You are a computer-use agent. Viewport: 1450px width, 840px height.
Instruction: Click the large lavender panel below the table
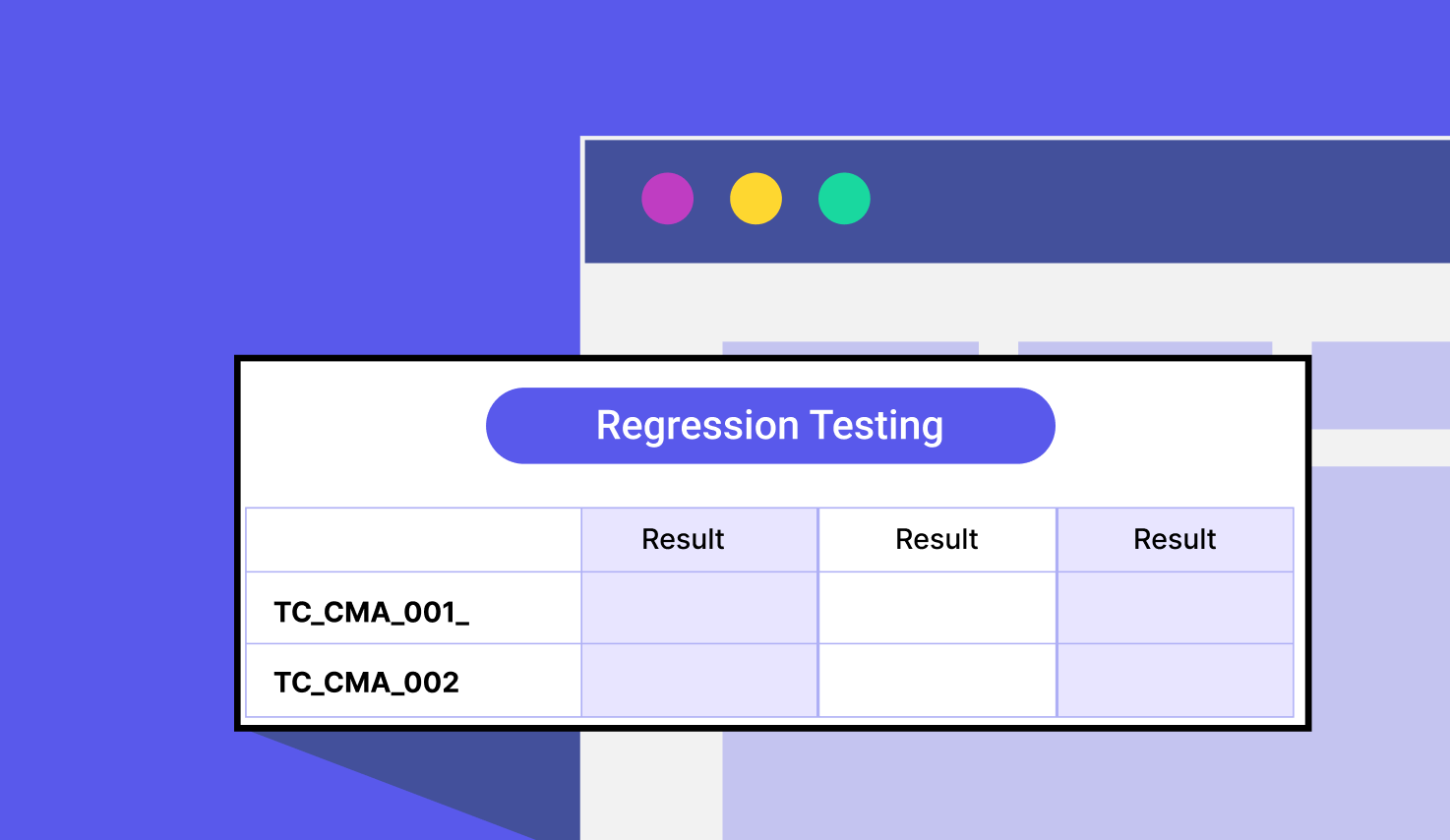pos(1086,785)
